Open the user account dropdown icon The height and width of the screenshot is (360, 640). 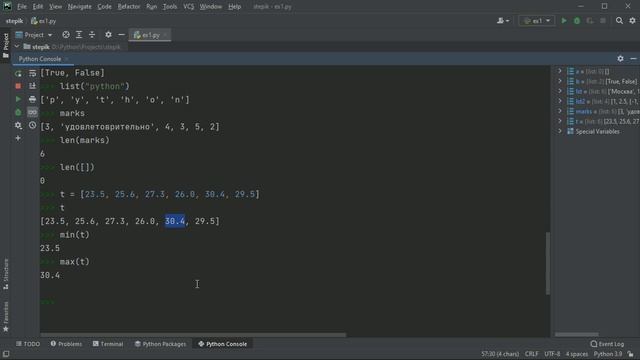(503, 20)
